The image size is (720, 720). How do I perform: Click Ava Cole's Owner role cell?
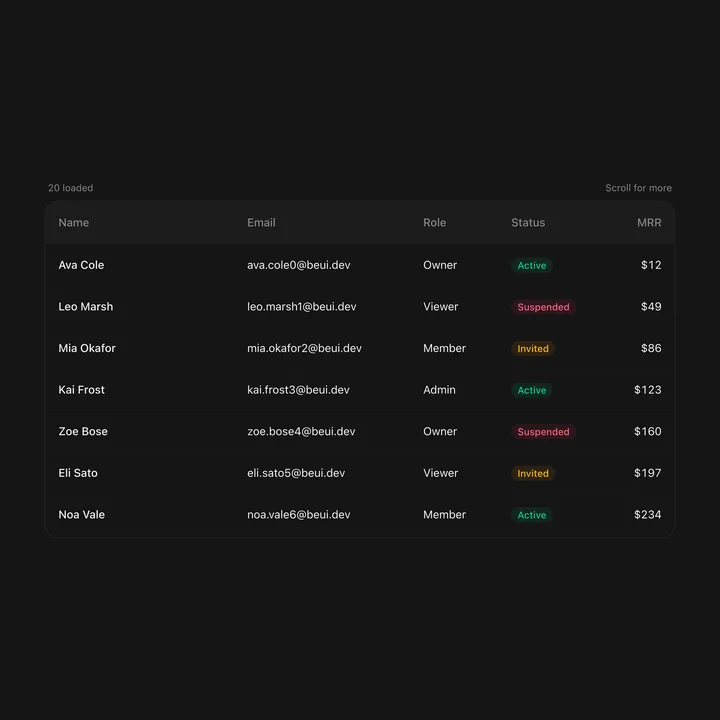pyautogui.click(x=440, y=265)
